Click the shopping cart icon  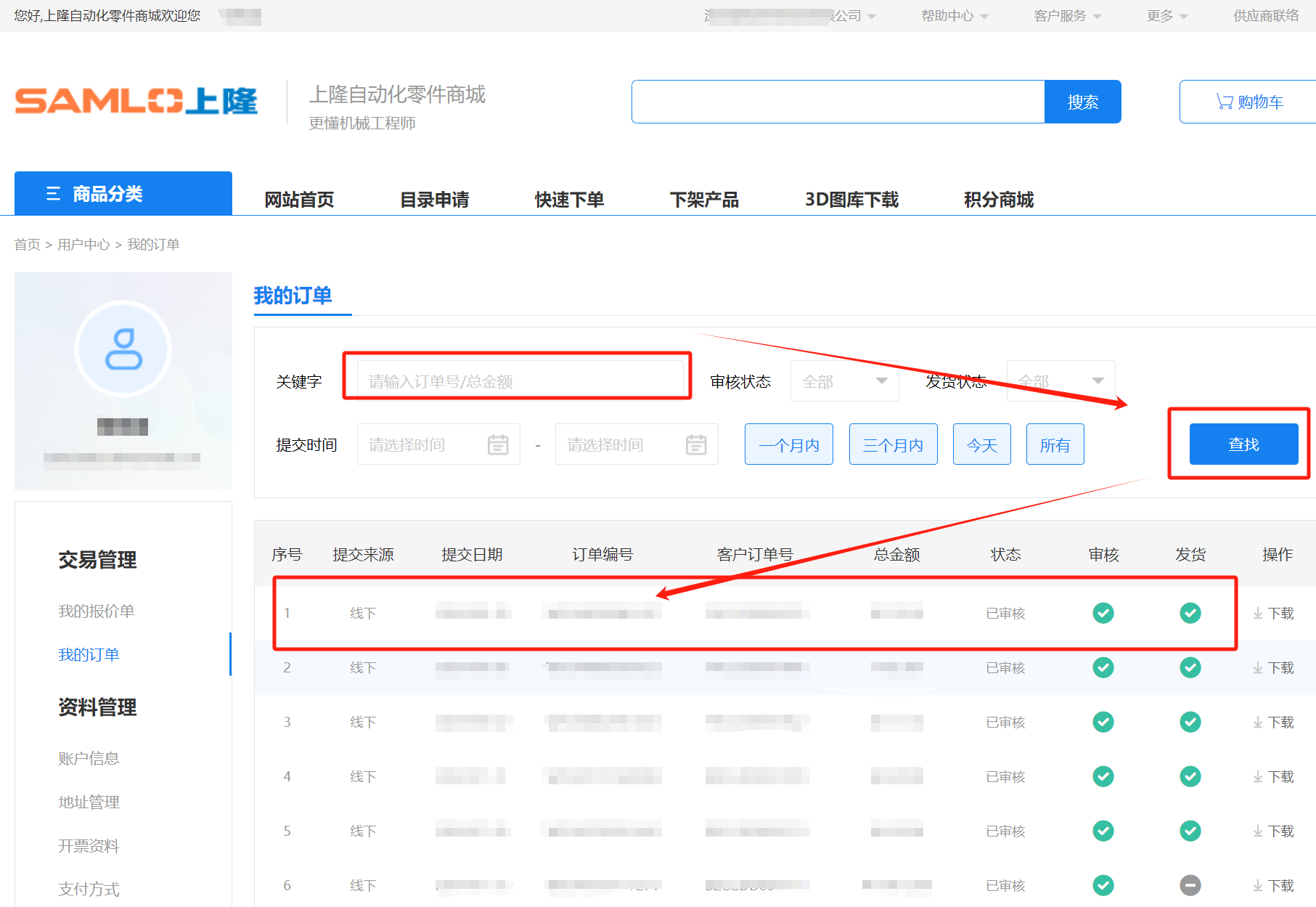[1225, 102]
